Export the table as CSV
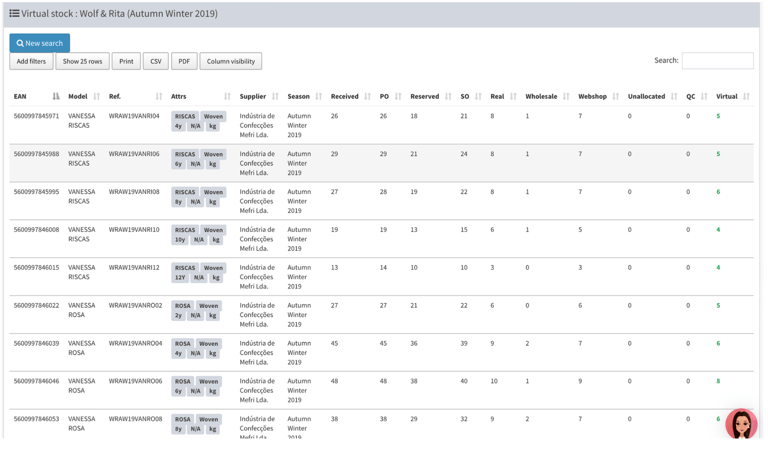 pyautogui.click(x=155, y=62)
